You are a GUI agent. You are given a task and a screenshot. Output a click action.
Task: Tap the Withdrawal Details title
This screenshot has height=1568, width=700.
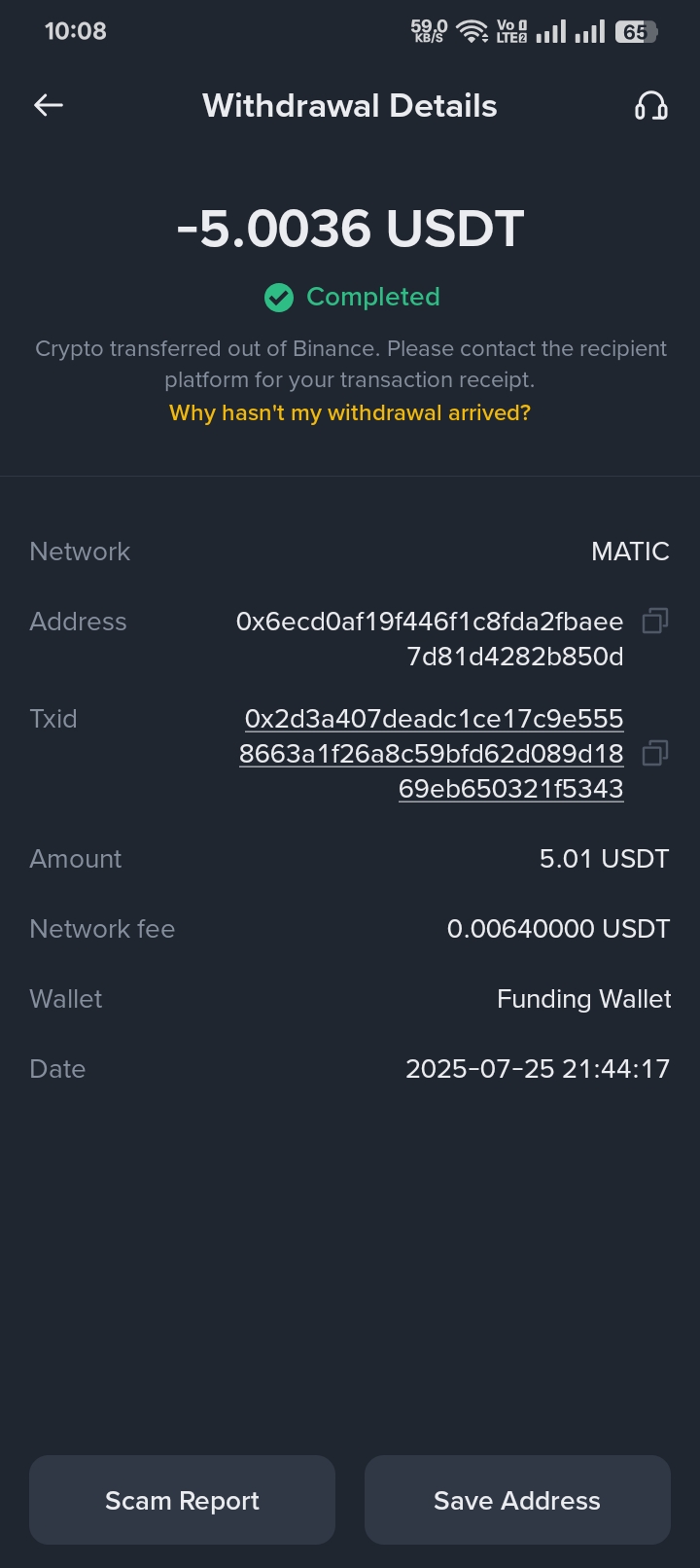point(350,105)
